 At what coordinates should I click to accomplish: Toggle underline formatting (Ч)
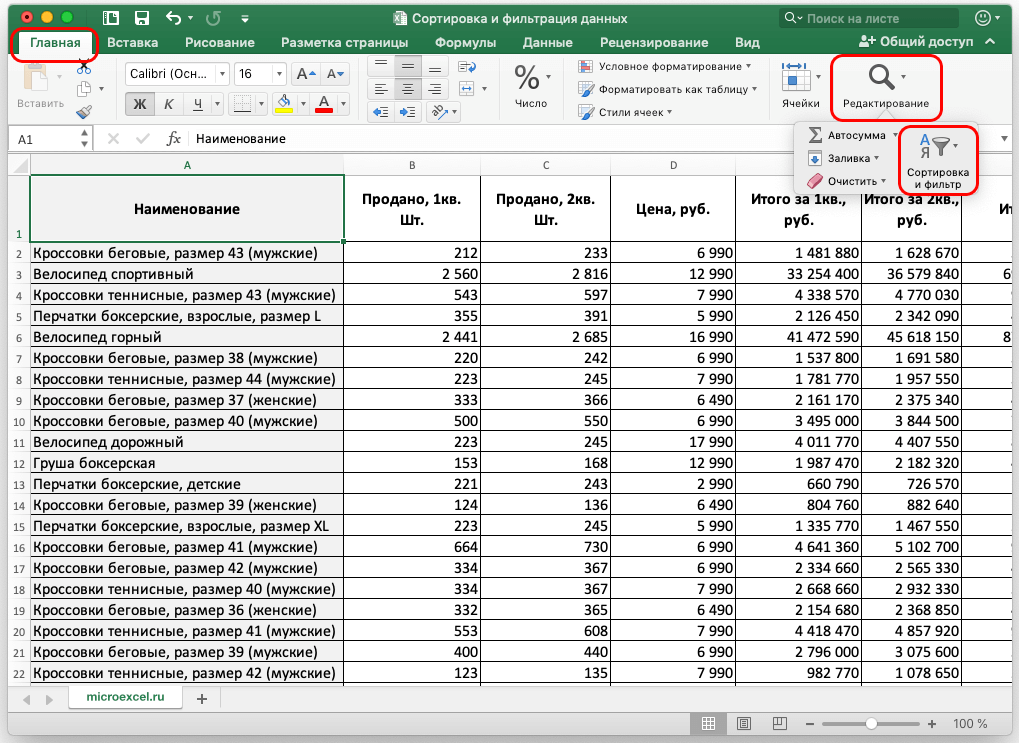(199, 104)
